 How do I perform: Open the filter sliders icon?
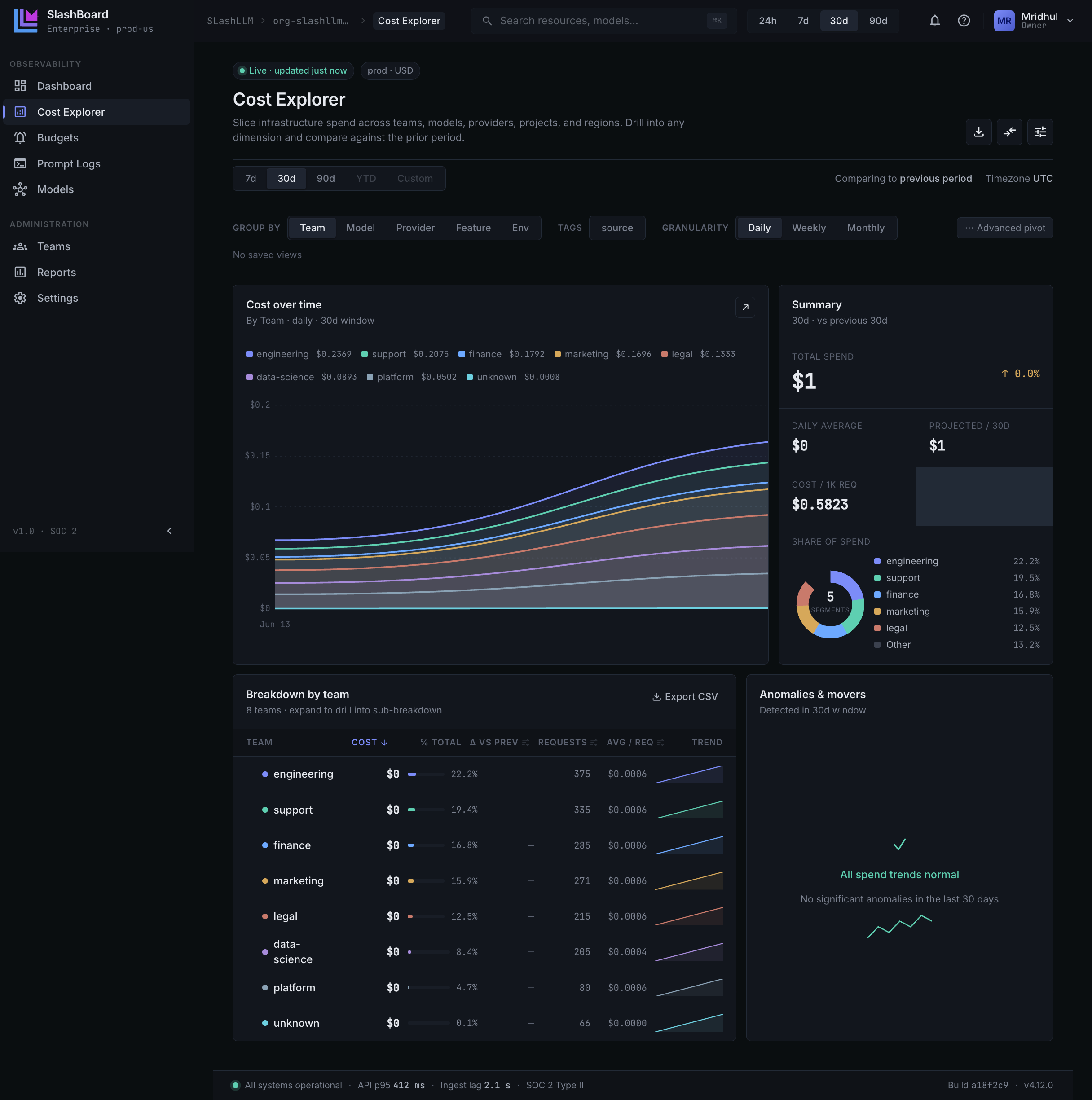point(1039,132)
